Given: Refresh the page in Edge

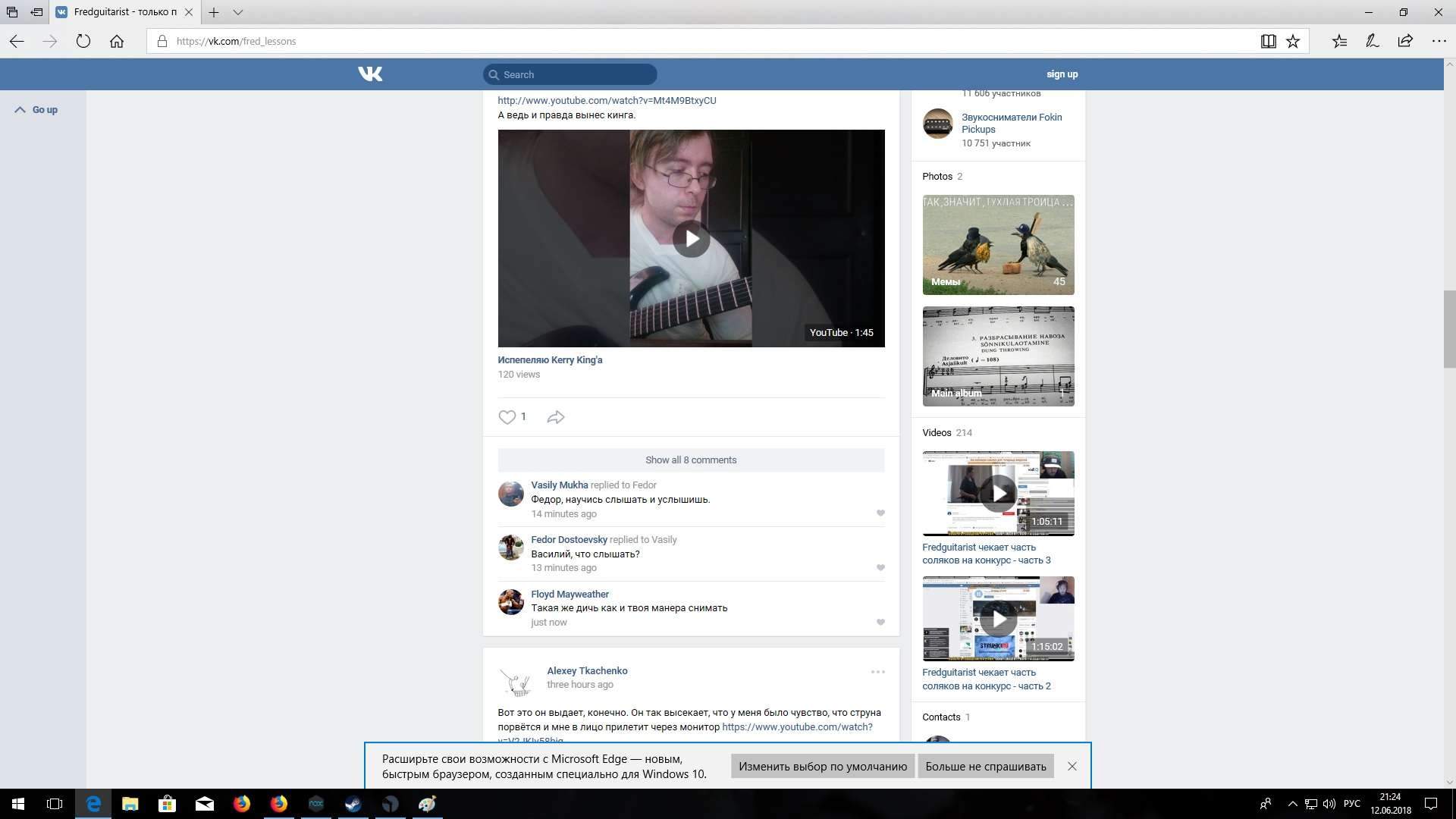Looking at the screenshot, I should click(x=83, y=41).
